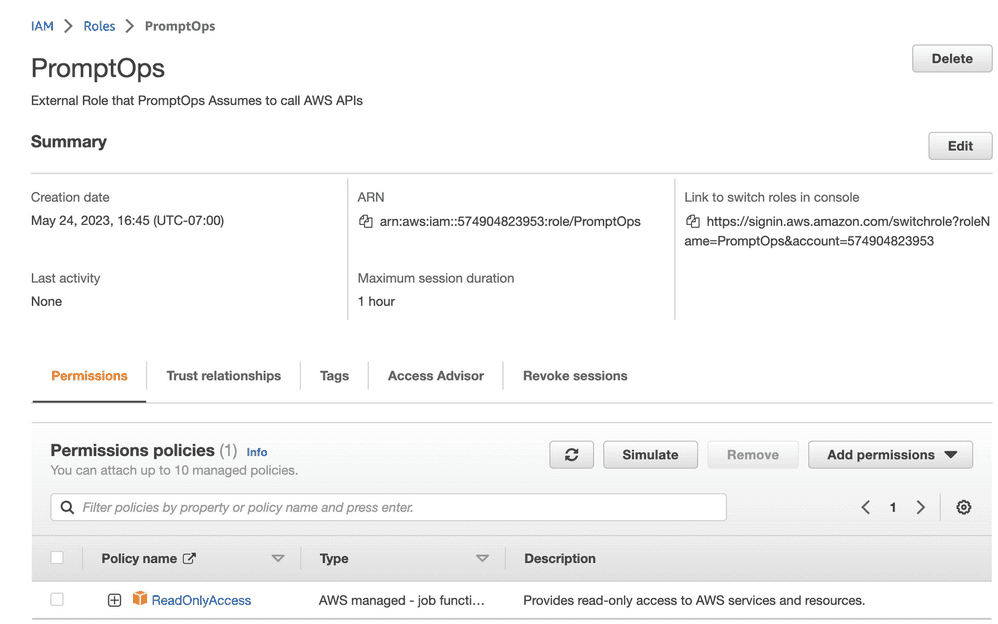Go to next policies page

click(x=920, y=507)
